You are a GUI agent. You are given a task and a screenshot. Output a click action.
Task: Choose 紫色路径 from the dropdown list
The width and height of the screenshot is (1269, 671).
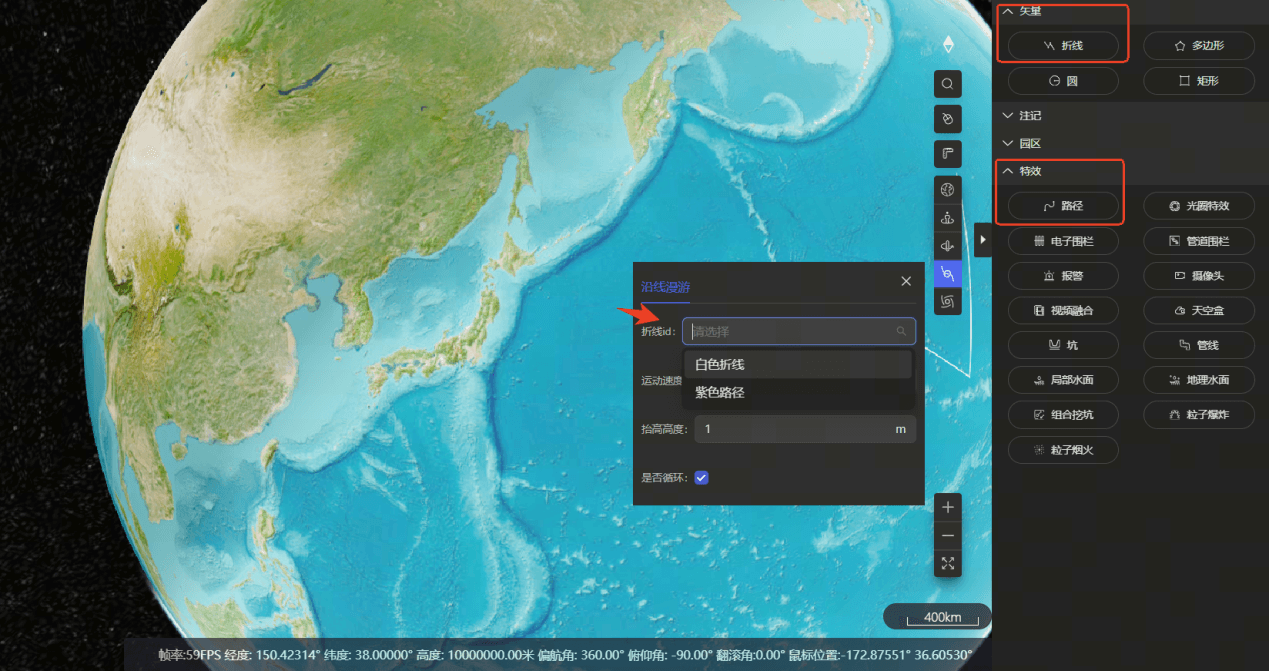(x=720, y=393)
